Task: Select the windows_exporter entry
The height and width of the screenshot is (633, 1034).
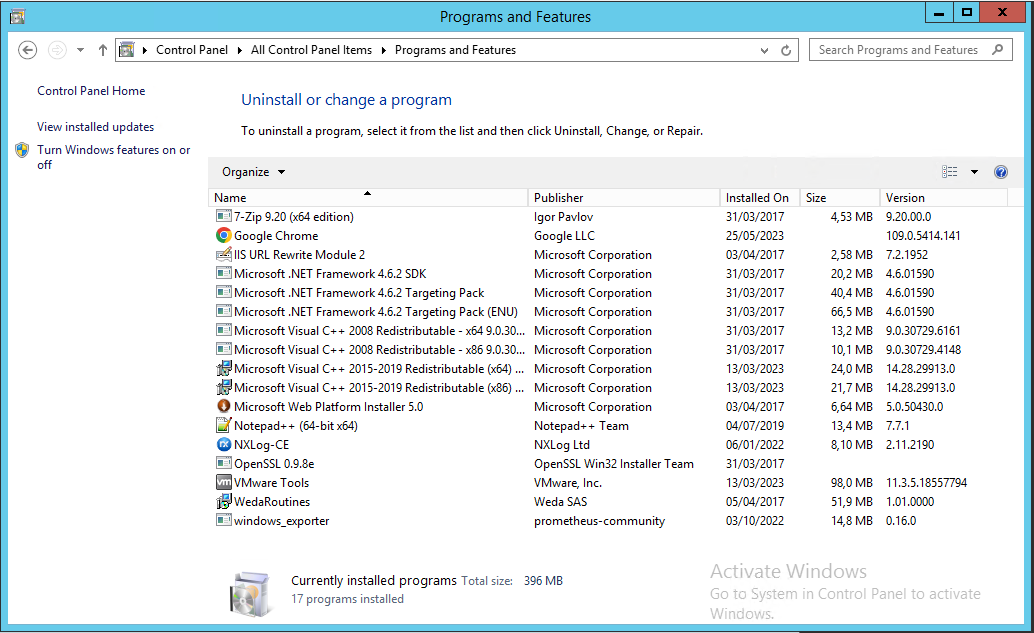Action: 282,521
